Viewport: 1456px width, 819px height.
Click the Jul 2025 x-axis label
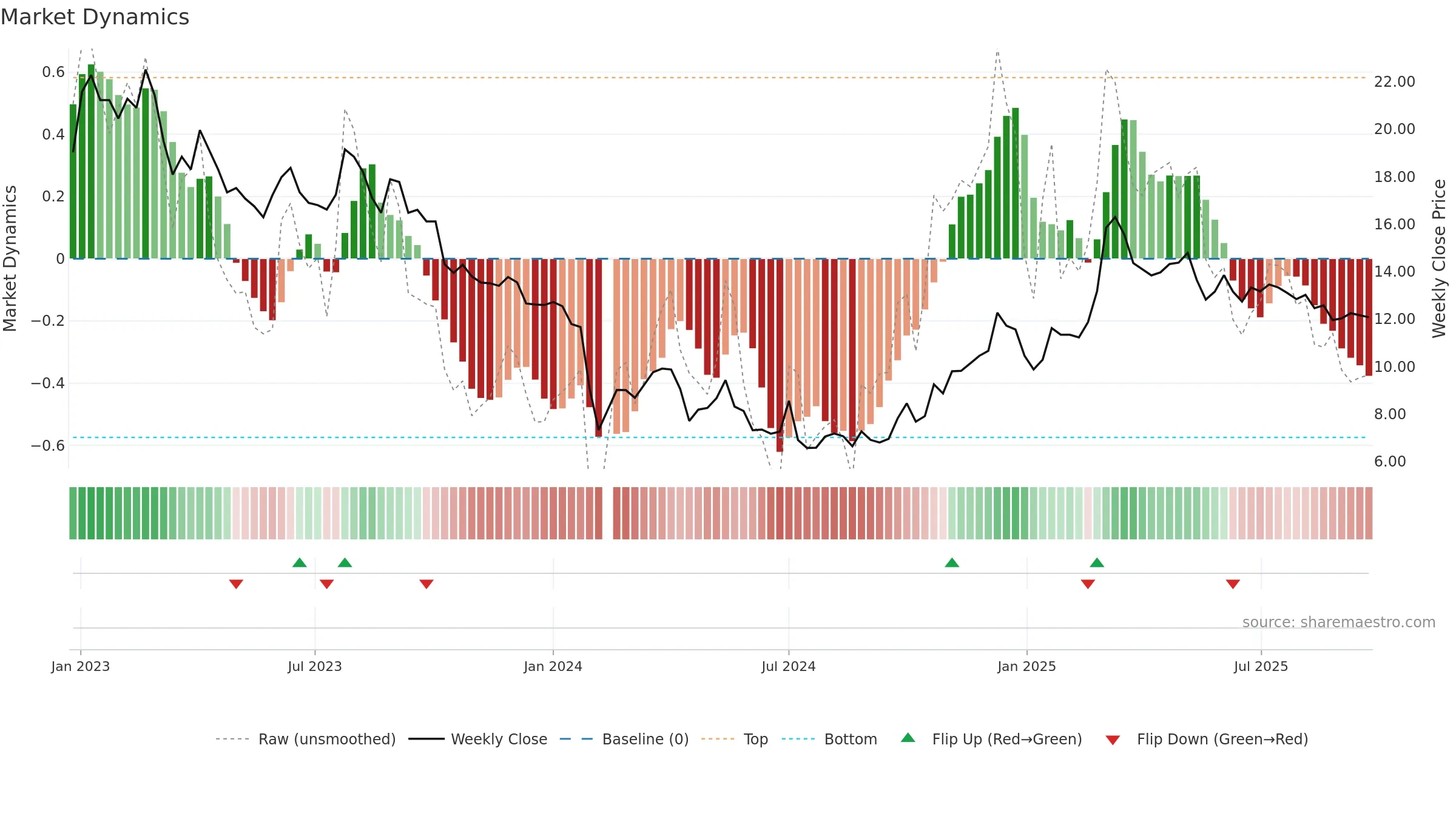coord(1261,666)
